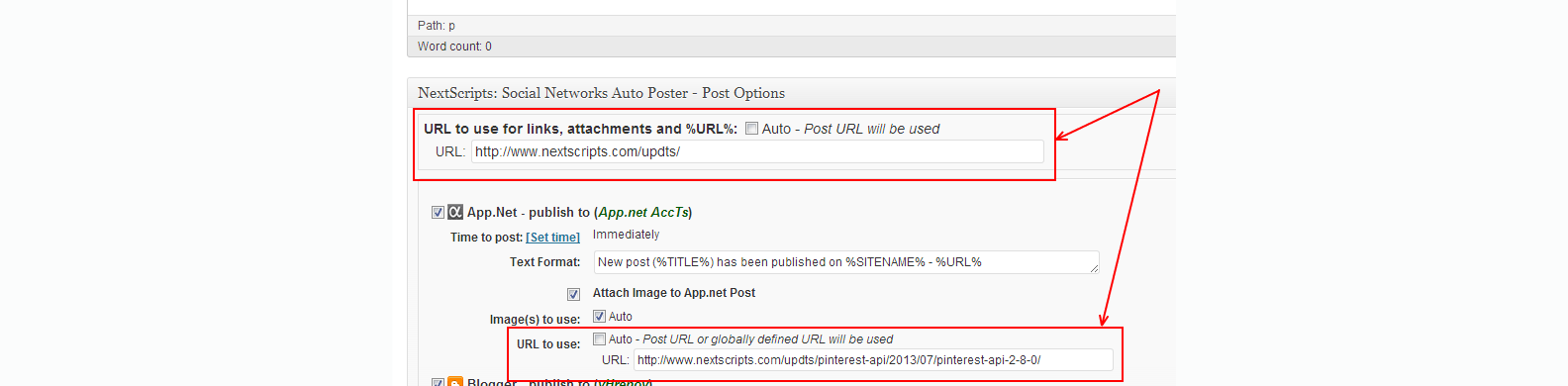This screenshot has height=386, width=1568.
Task: Grab the Text Format textarea resize handle
Action: [x=1094, y=268]
